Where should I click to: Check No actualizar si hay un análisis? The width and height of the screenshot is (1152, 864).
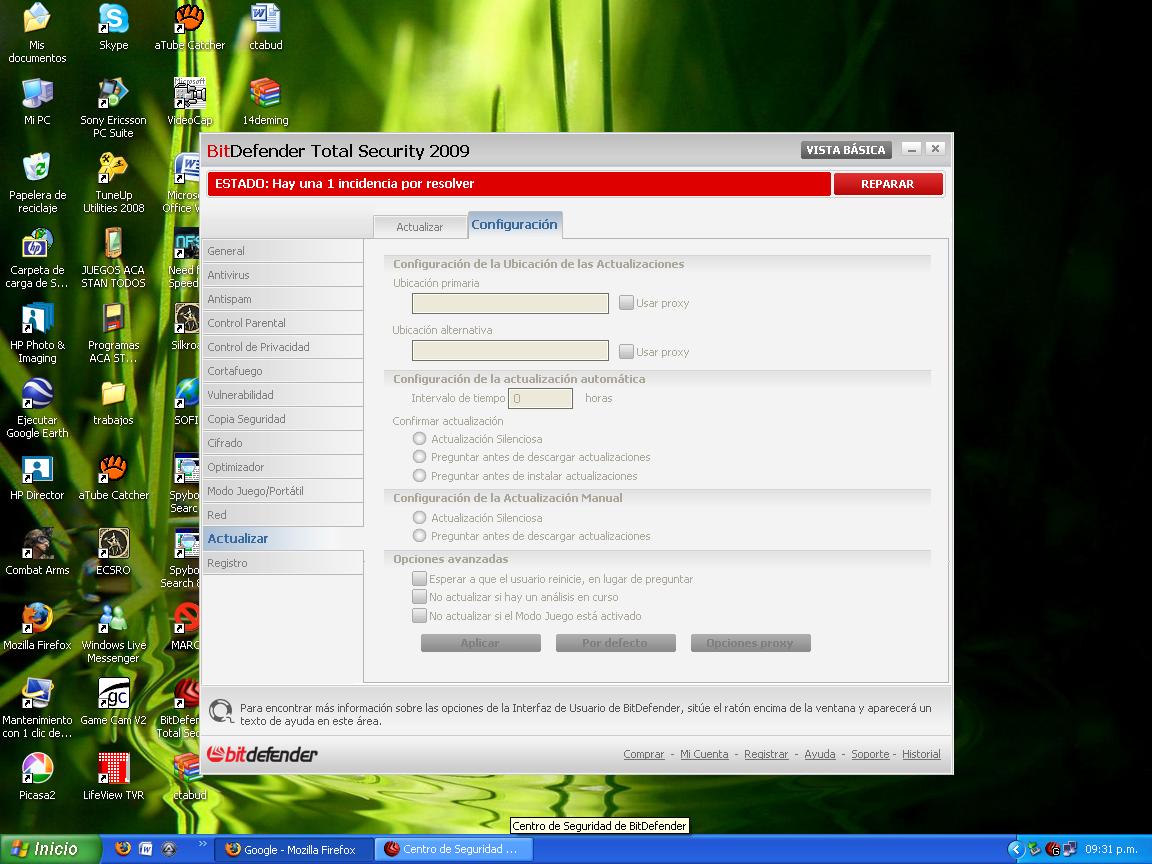click(420, 597)
